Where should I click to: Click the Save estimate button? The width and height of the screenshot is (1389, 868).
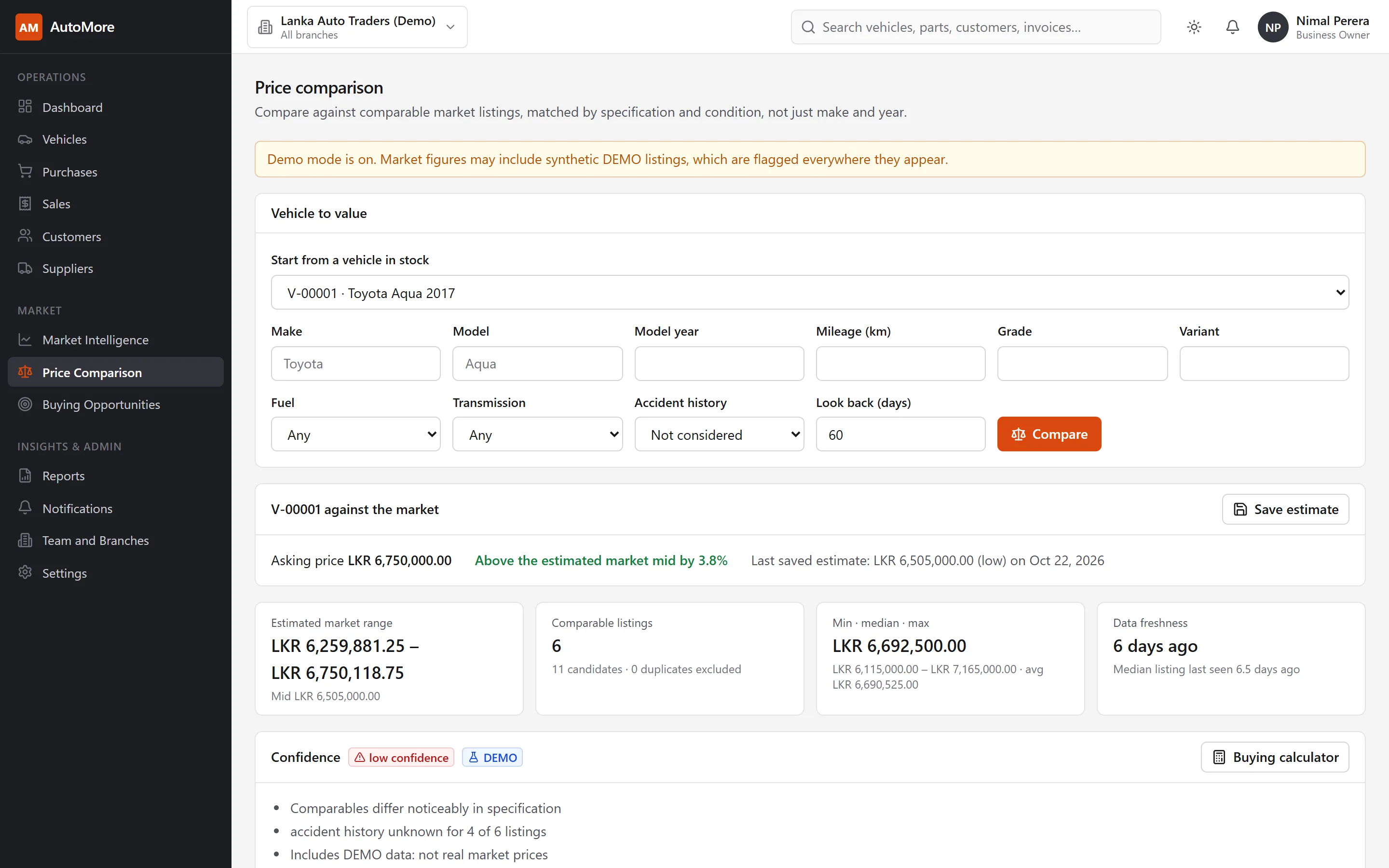1285,509
